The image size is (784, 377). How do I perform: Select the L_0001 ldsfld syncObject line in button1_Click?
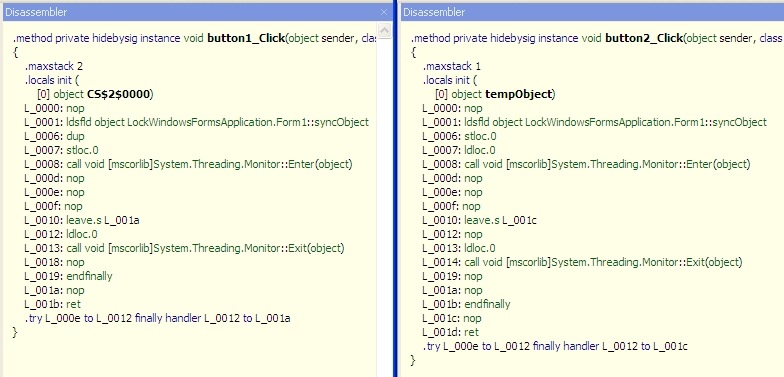[x=196, y=122]
